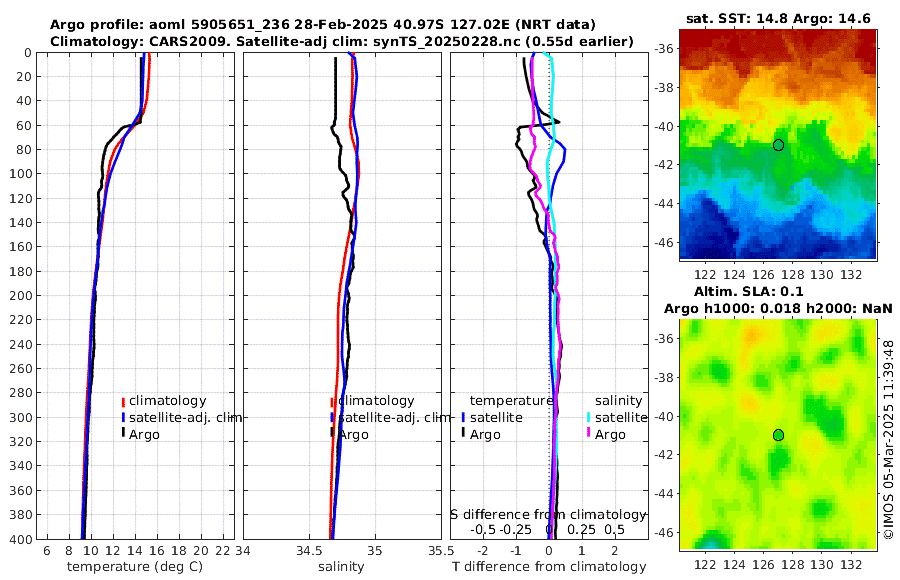Image resolution: width=900 pixels, height=580 pixels.
Task: Click the Argo h1000 h2000 values line
Action: [778, 308]
